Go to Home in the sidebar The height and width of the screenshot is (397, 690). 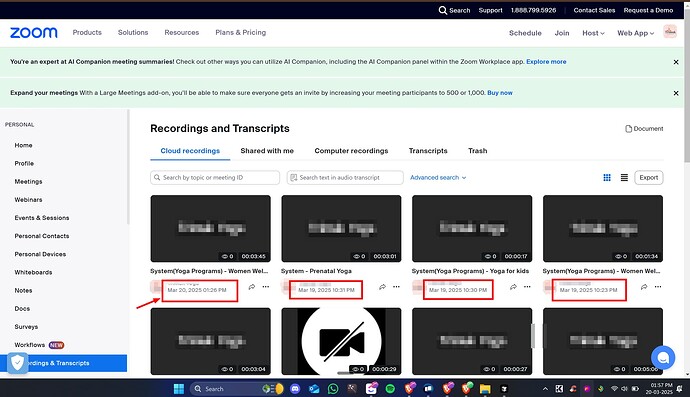(23, 145)
